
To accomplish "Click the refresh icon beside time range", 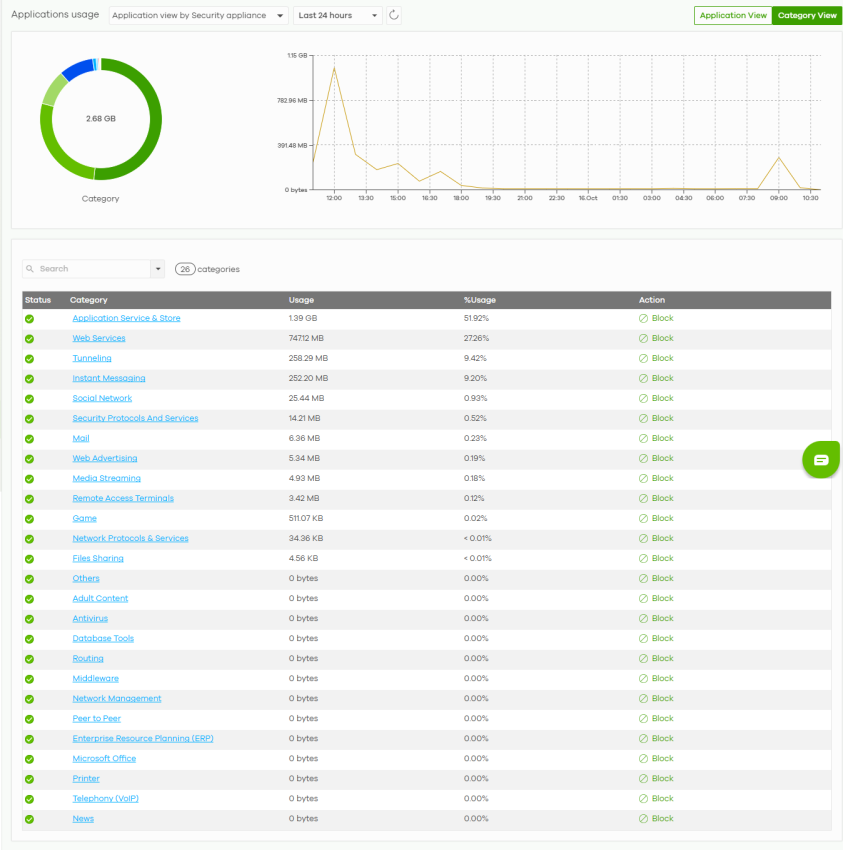I will coord(394,15).
